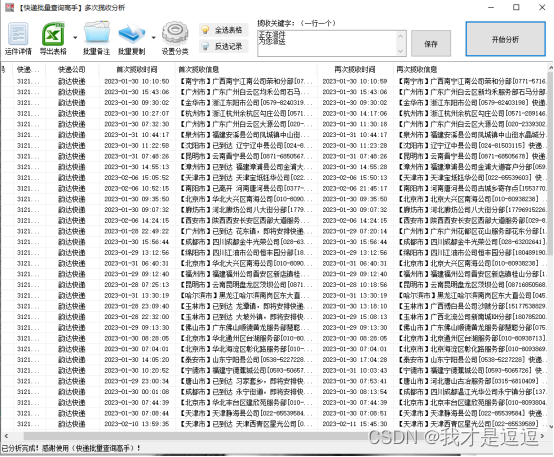Click the truncated 快递... tracking number header

(28, 70)
